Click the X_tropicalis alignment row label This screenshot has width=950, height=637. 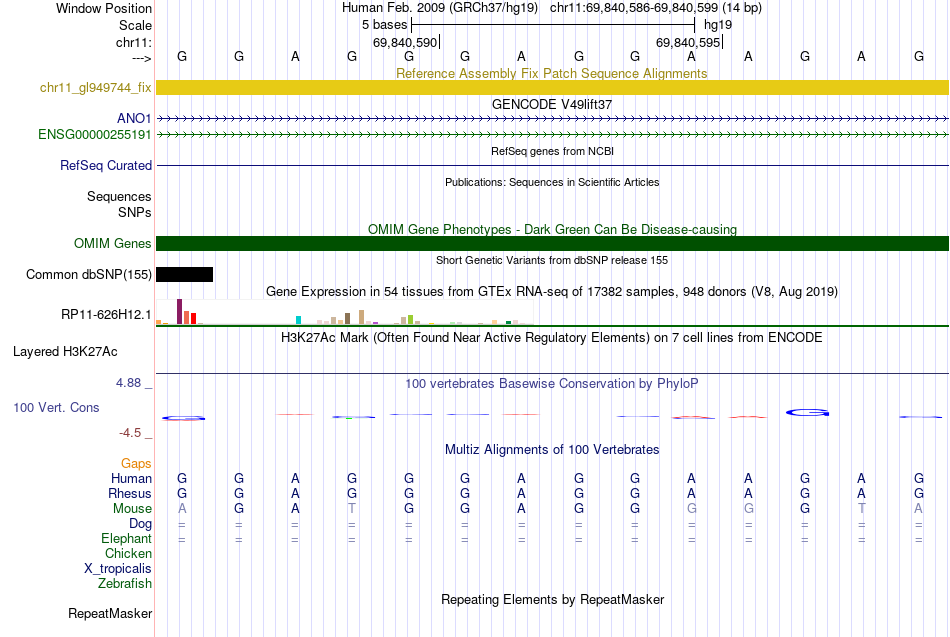pyautogui.click(x=118, y=569)
